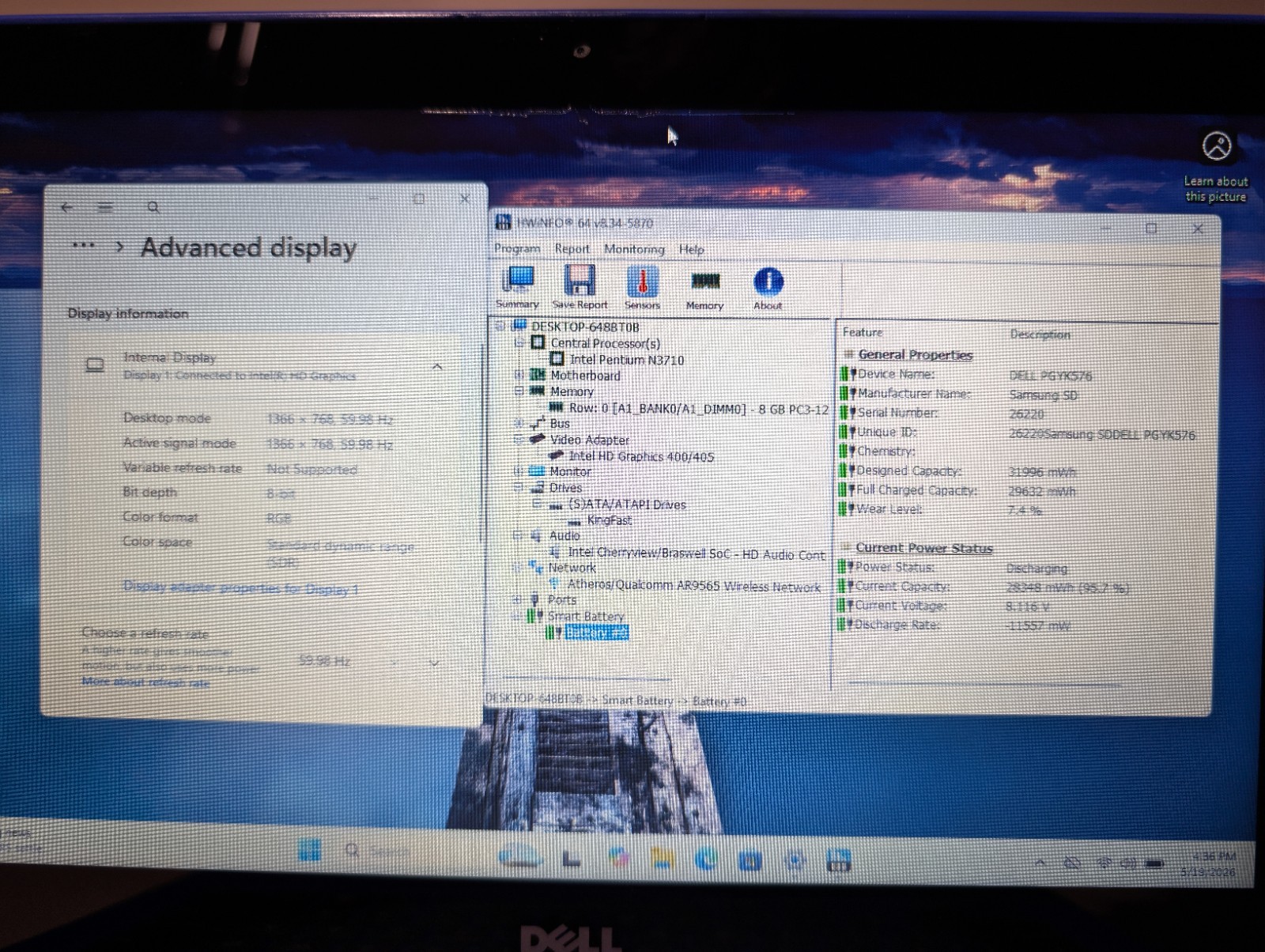Open the More about refresh rate link
Image resolution: width=1265 pixels, height=952 pixels.
coord(145,682)
